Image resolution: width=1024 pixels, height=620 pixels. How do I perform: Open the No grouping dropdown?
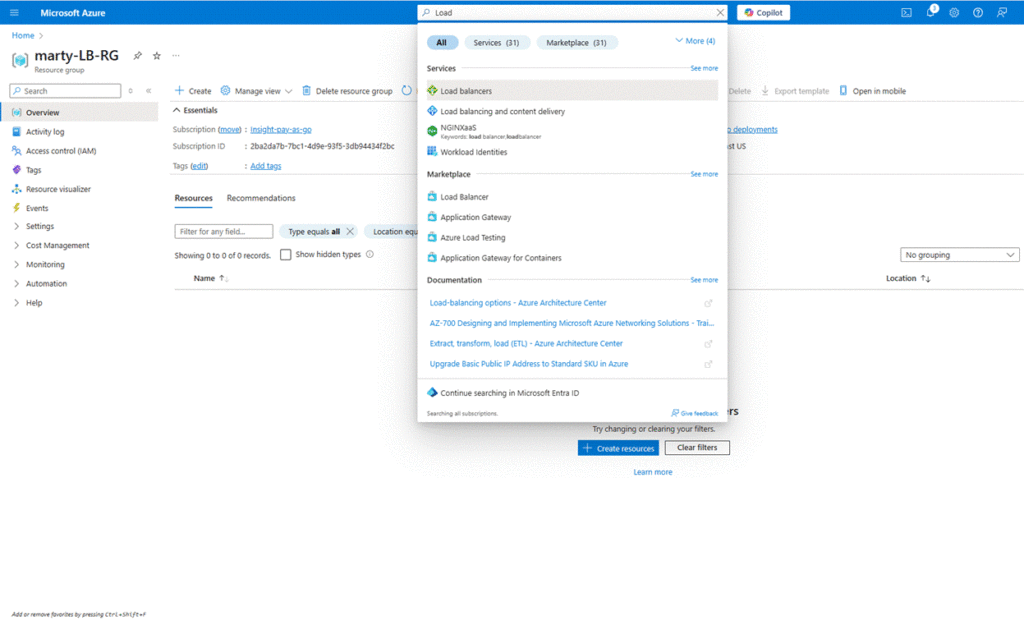(x=959, y=255)
